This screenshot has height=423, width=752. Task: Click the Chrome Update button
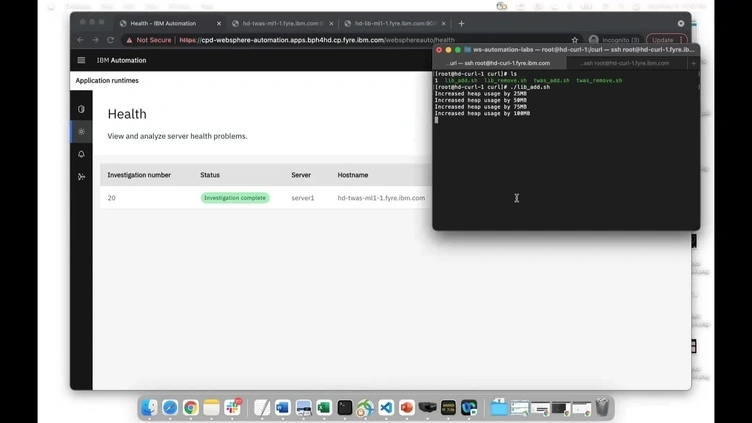tap(666, 40)
